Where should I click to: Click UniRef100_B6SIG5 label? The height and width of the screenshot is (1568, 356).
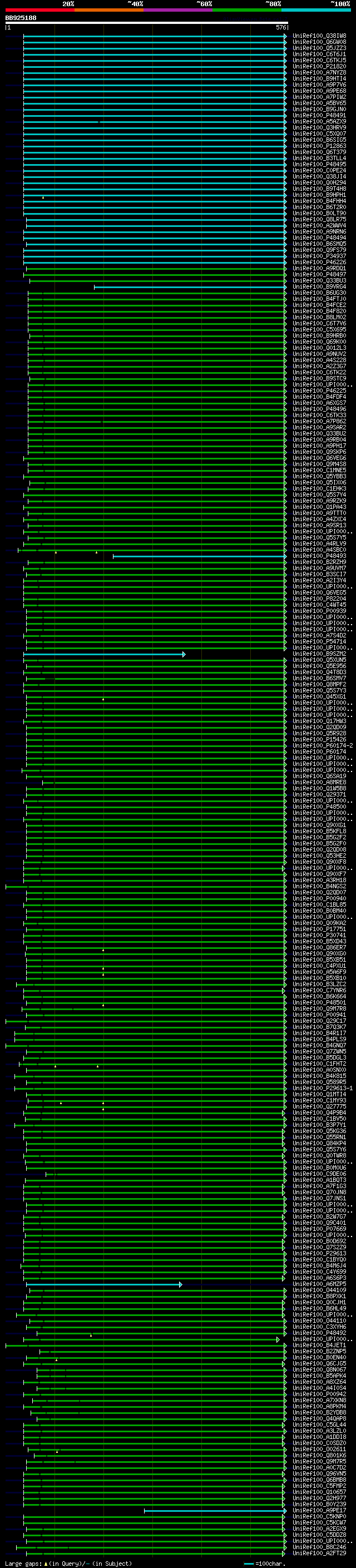point(319,140)
